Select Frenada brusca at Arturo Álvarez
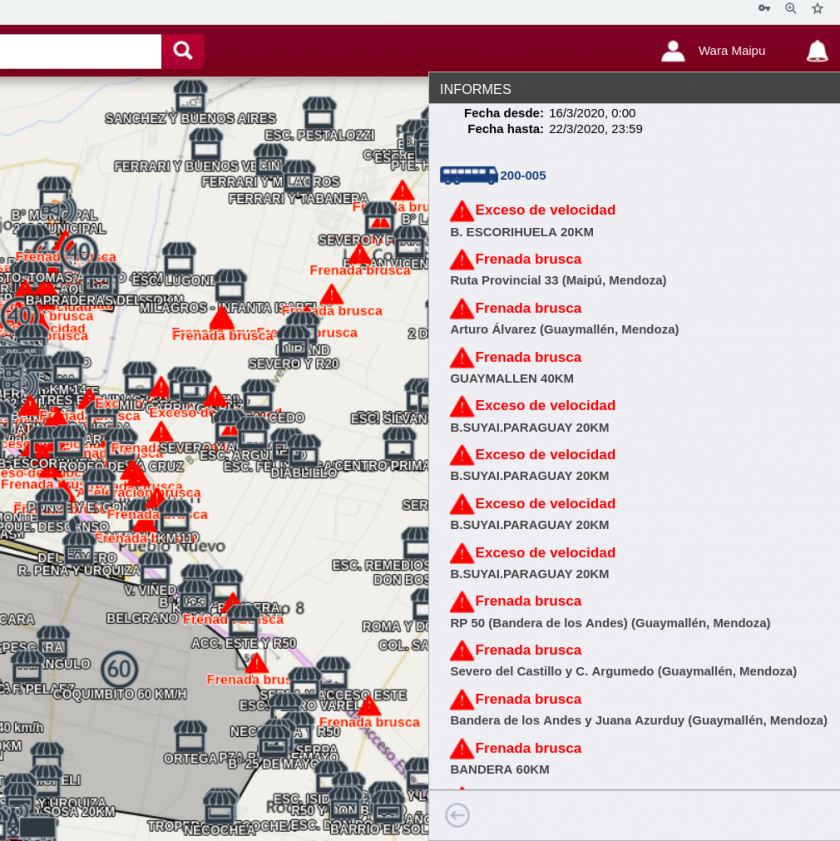Viewport: 840px width, 841px height. point(528,308)
